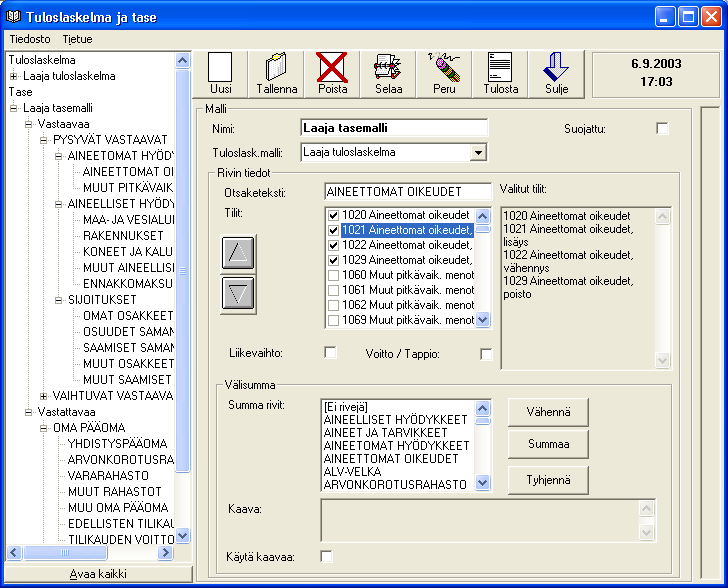Click the Nimi input field
The image size is (728, 588).
pyautogui.click(x=394, y=128)
